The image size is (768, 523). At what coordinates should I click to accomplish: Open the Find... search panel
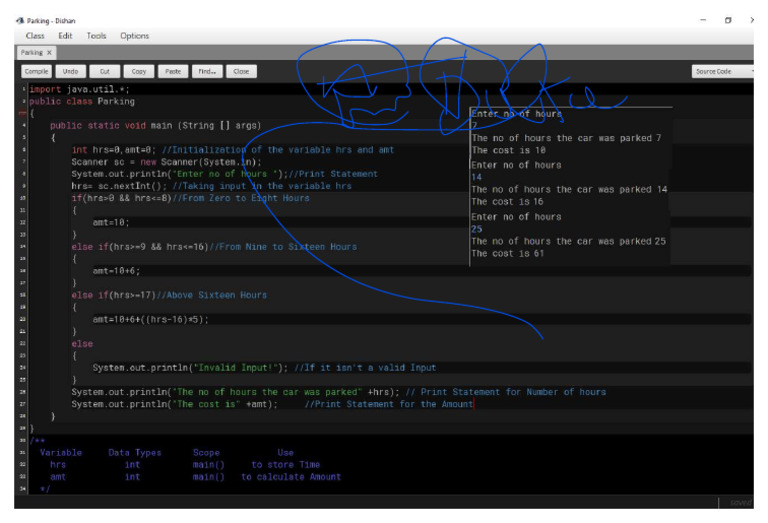(207, 72)
